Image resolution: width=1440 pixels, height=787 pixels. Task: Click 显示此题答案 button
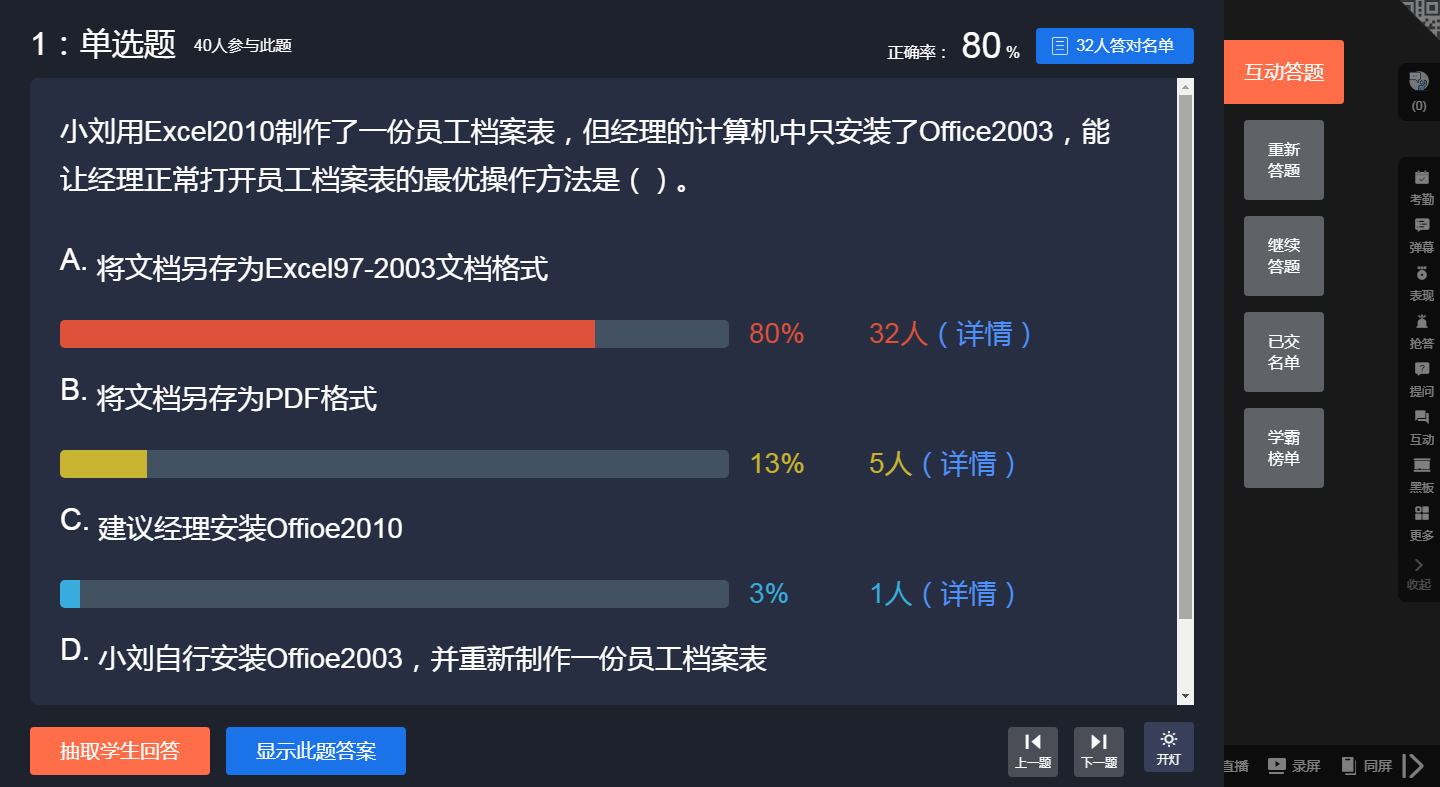pyautogui.click(x=316, y=751)
